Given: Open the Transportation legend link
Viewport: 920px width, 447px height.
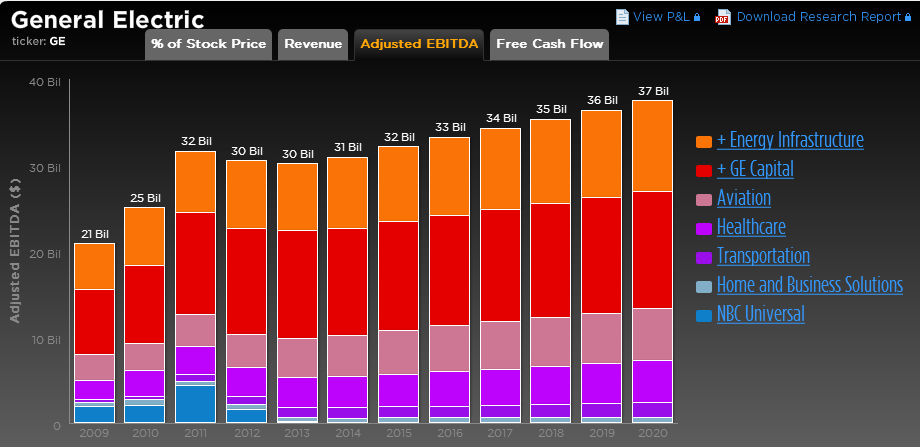Looking at the screenshot, I should tap(762, 256).
